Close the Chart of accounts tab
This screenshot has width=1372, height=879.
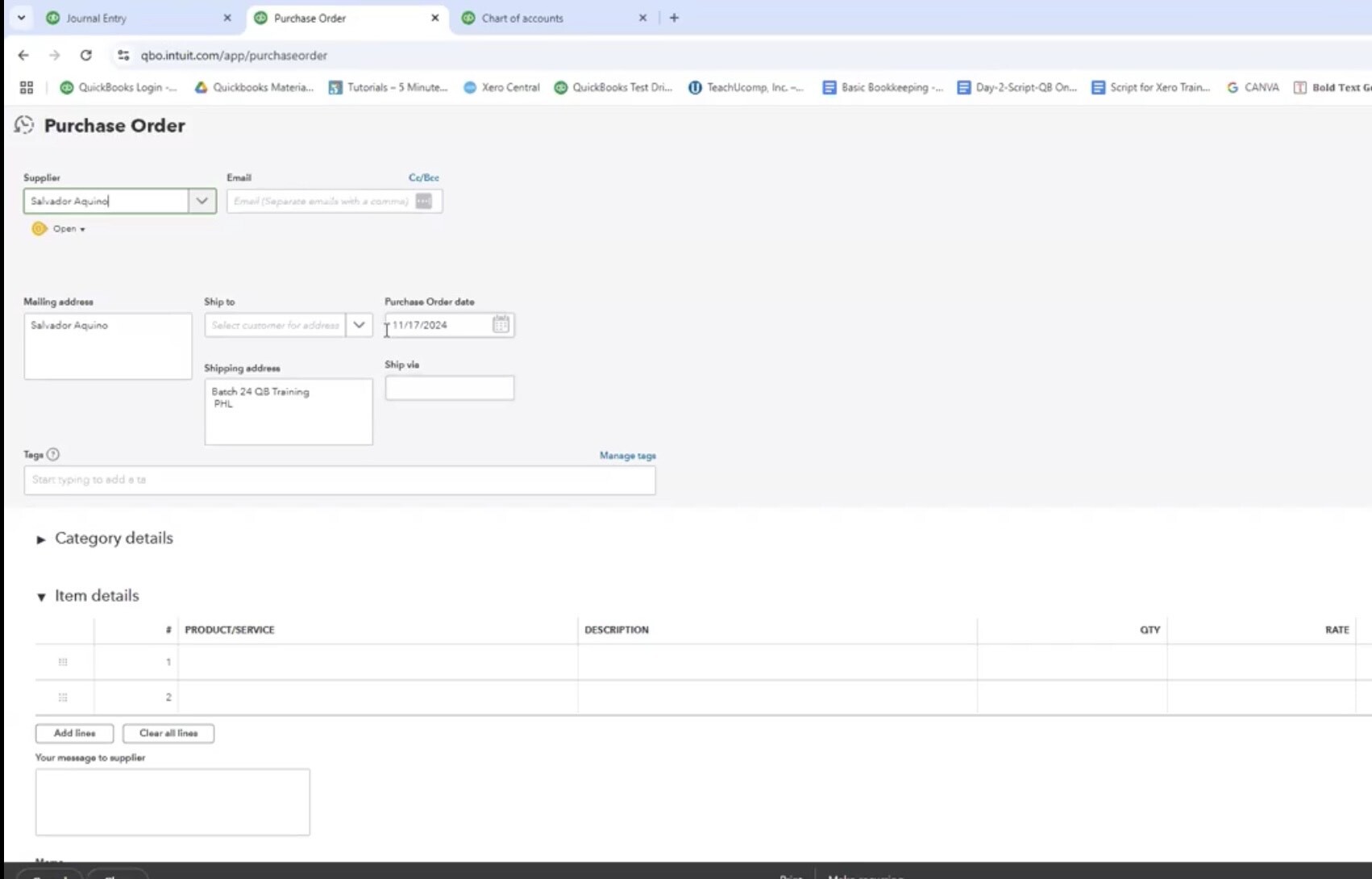click(x=642, y=18)
